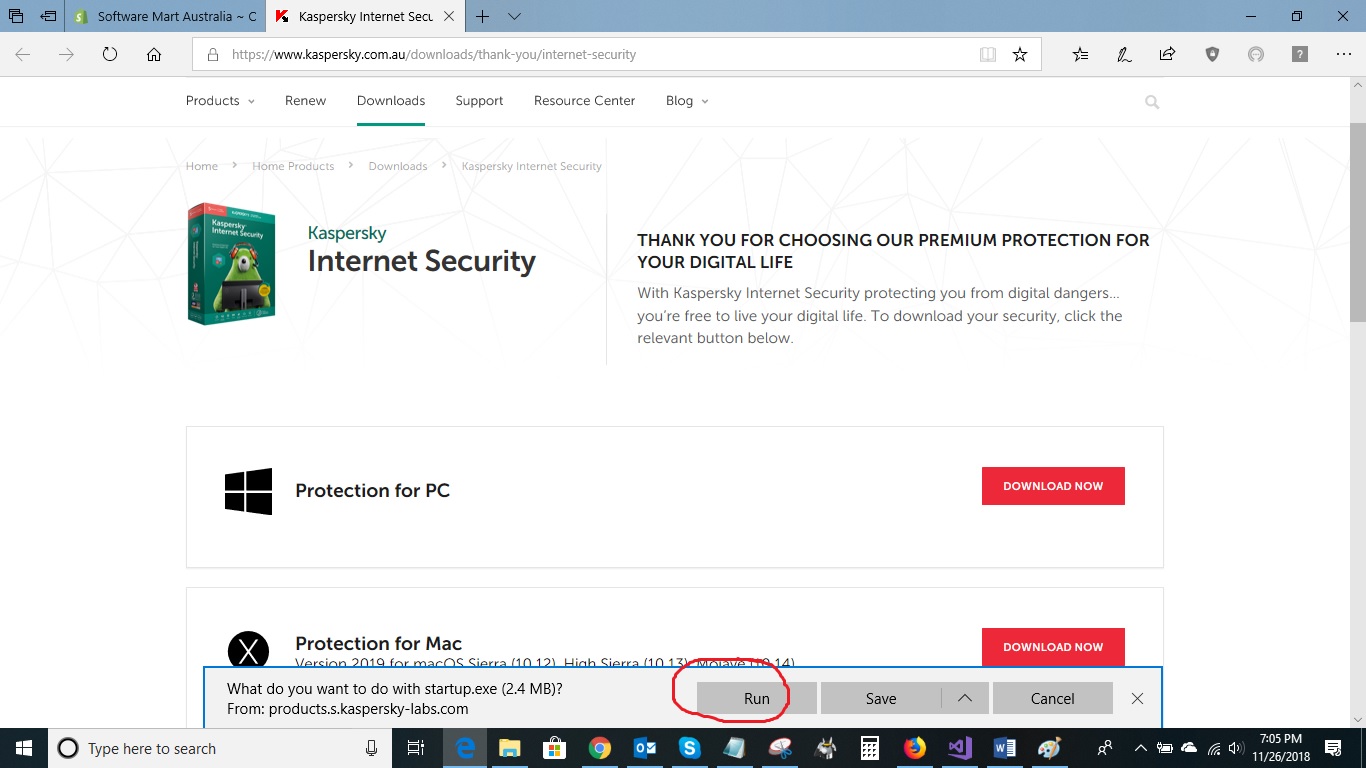The height and width of the screenshot is (768, 1366).
Task: Add page to favorites with star icon
Action: pos(1020,55)
